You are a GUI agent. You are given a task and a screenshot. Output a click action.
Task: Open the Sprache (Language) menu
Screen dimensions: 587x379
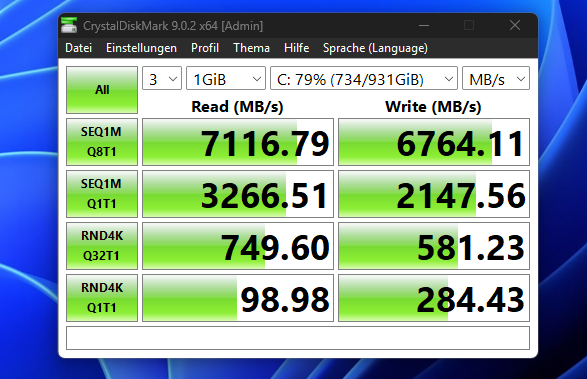(375, 48)
